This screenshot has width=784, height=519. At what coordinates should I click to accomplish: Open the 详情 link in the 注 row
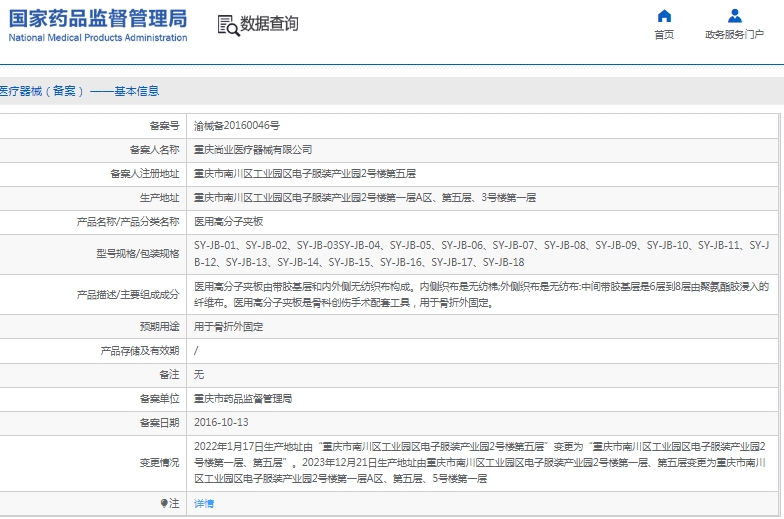[204, 504]
